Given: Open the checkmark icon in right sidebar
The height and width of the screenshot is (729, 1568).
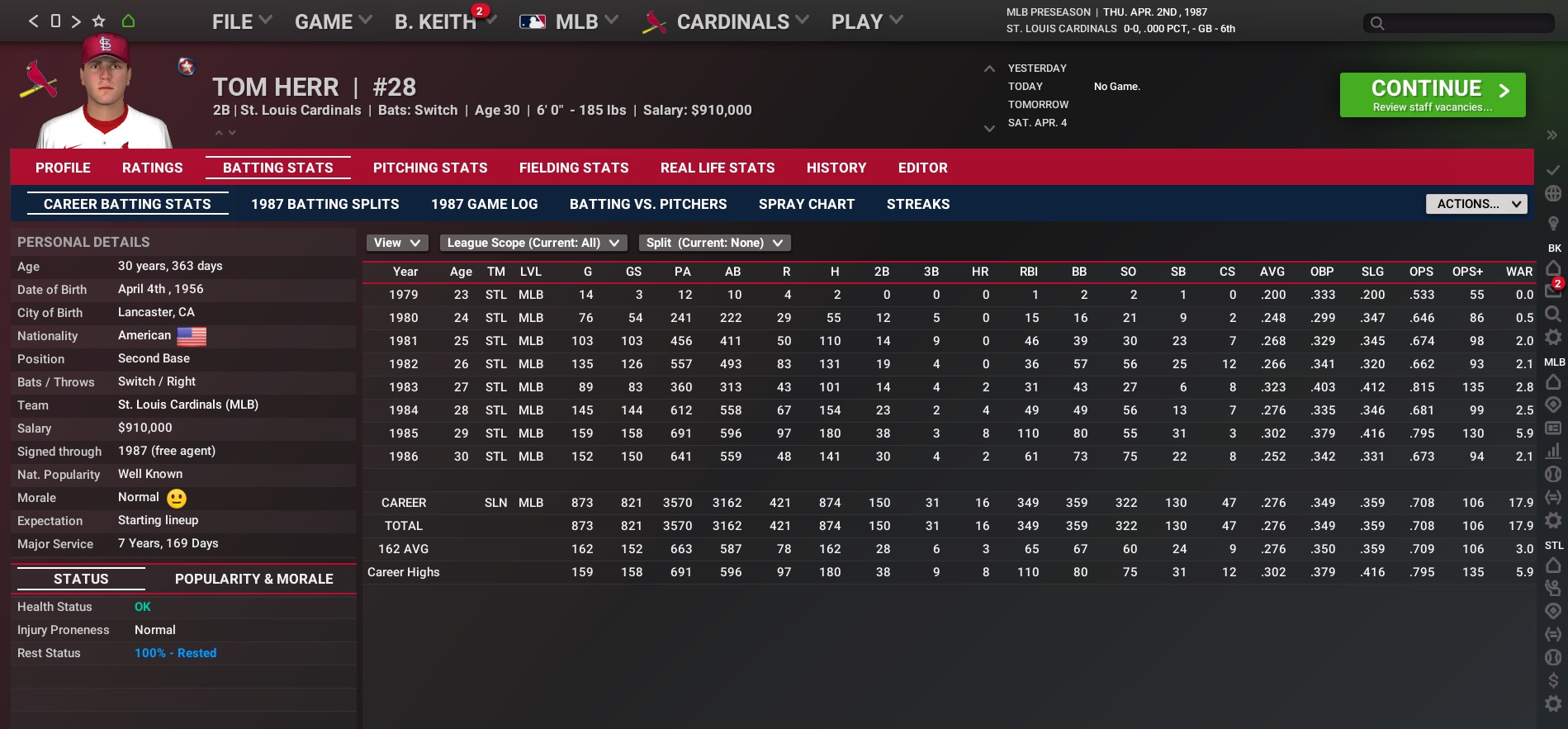Looking at the screenshot, I should [1552, 169].
